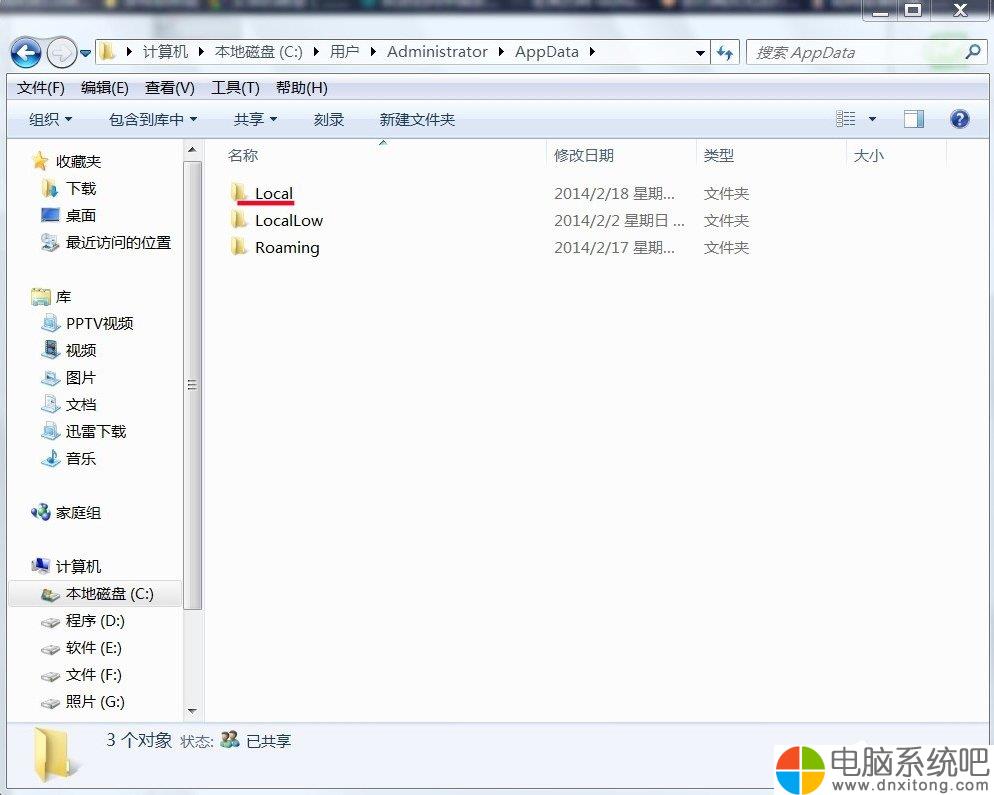Toggle the preview pane icon

(913, 119)
